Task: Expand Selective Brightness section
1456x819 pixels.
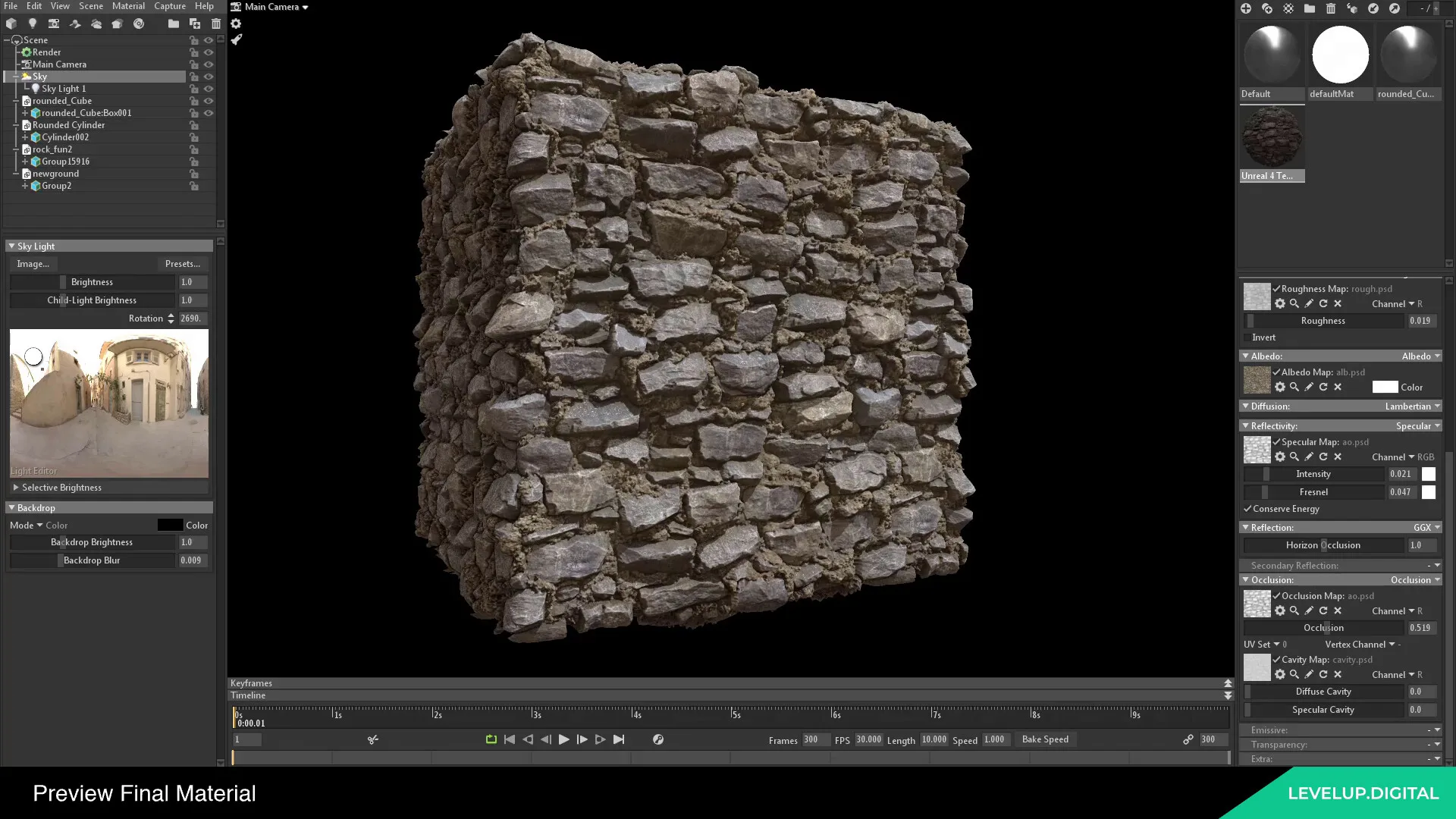Action: click(x=16, y=488)
